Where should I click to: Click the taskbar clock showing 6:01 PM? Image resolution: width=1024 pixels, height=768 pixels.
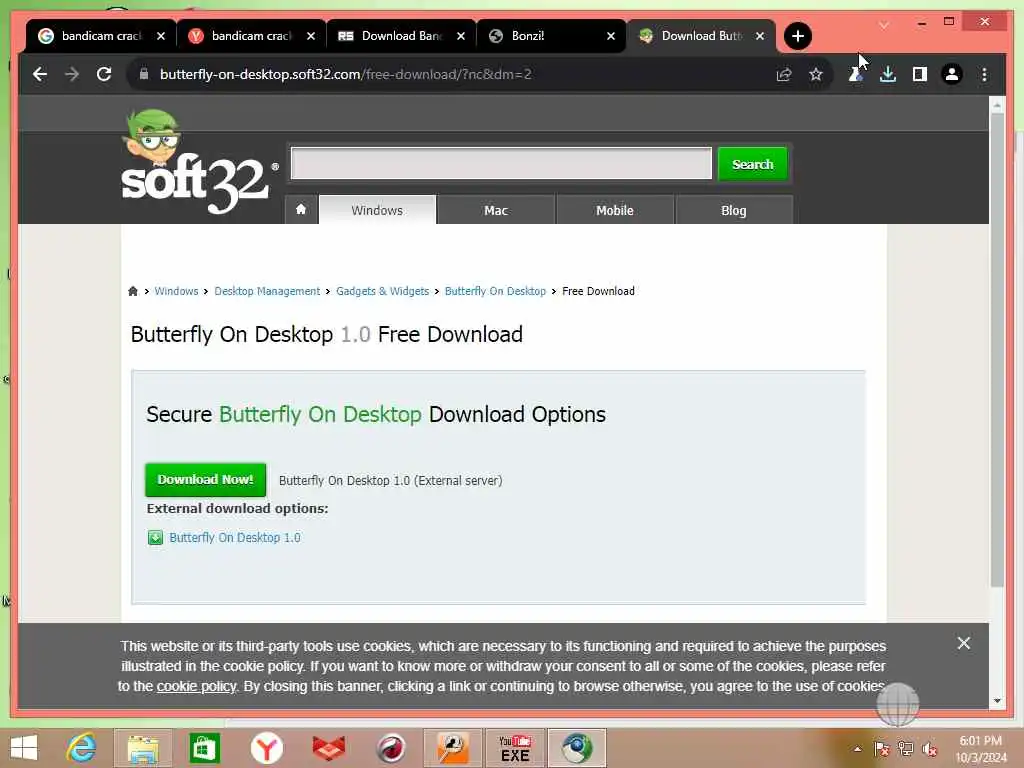pyautogui.click(x=980, y=748)
